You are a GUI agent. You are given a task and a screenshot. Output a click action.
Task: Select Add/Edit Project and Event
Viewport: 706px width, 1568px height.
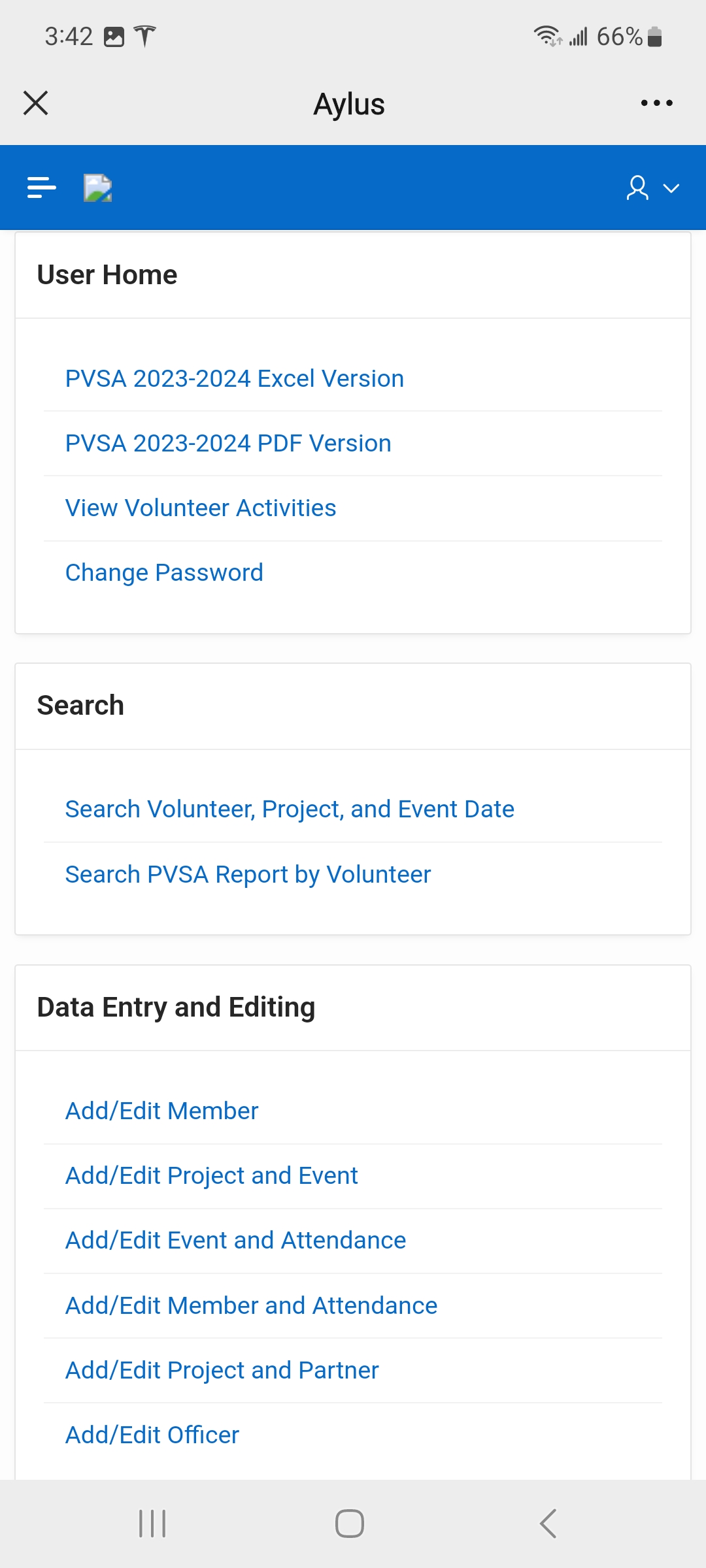[x=211, y=1176]
